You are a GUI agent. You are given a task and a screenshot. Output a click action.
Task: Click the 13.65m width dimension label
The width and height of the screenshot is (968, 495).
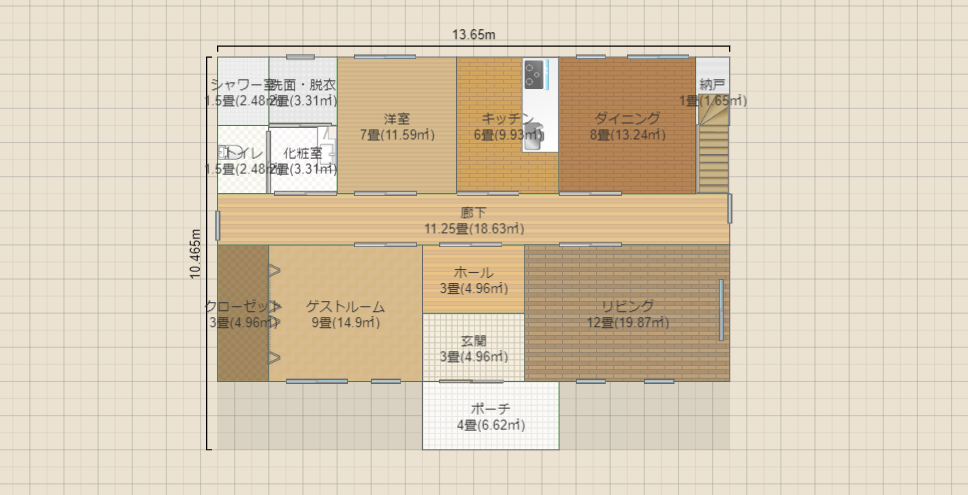474,34
